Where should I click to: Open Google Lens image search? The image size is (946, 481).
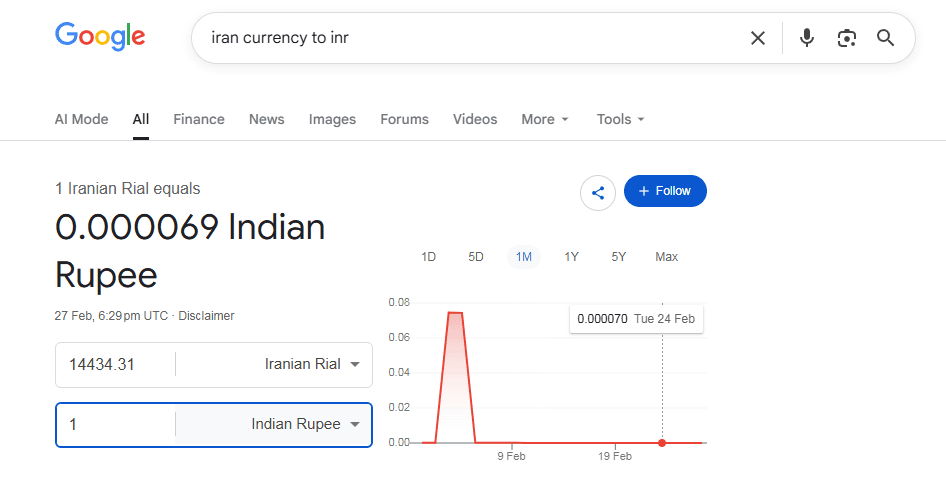click(847, 38)
